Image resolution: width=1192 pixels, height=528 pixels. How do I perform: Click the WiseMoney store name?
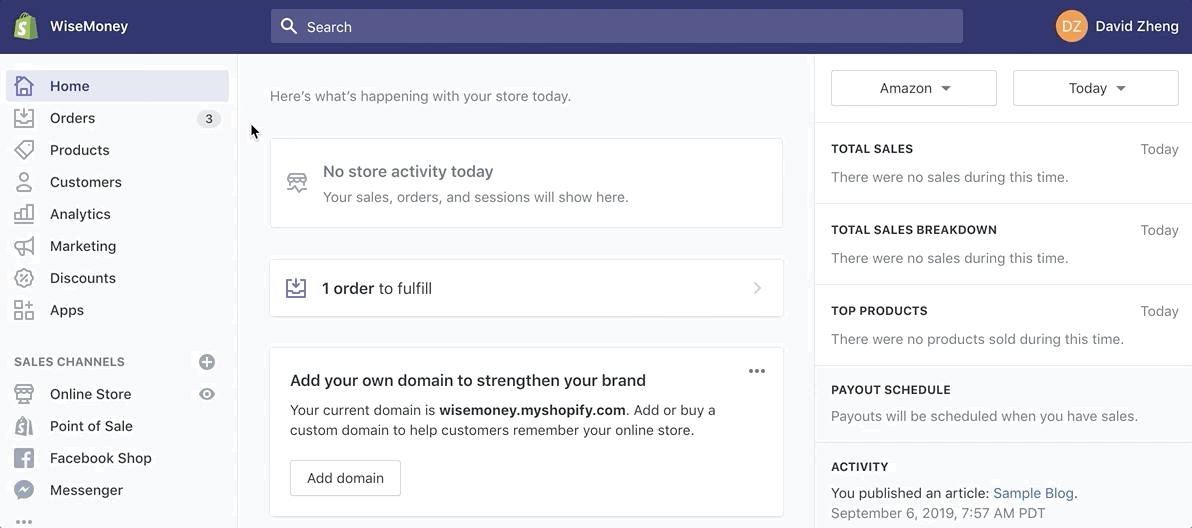tap(89, 27)
